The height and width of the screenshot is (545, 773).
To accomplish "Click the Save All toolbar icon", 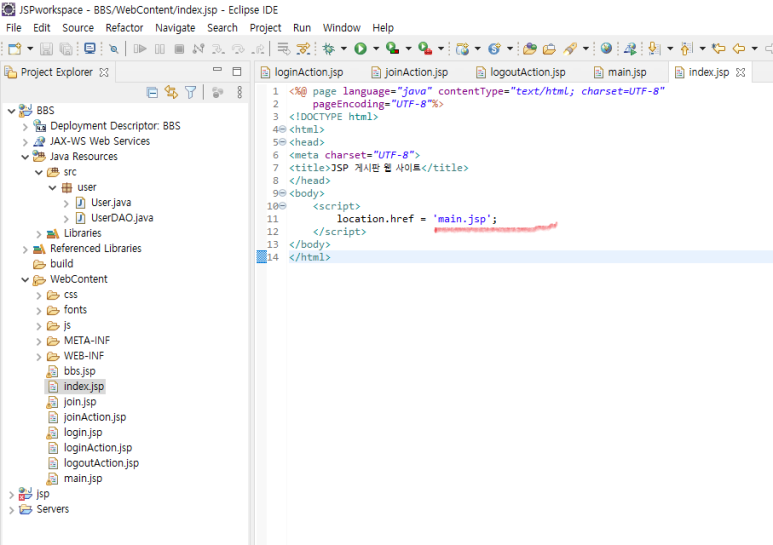I will pos(66,48).
